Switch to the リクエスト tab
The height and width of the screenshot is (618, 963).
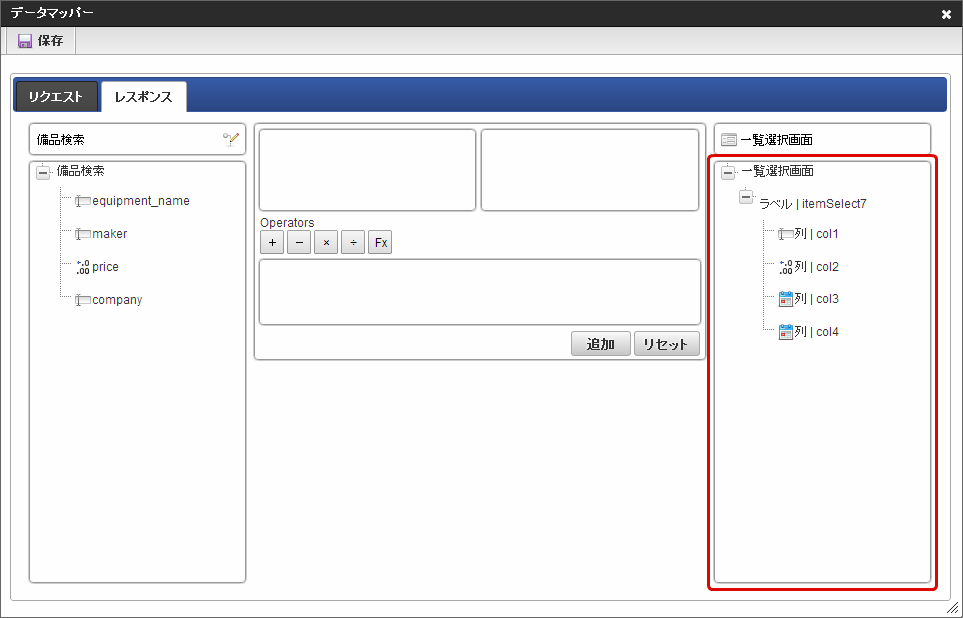pyautogui.click(x=55, y=96)
